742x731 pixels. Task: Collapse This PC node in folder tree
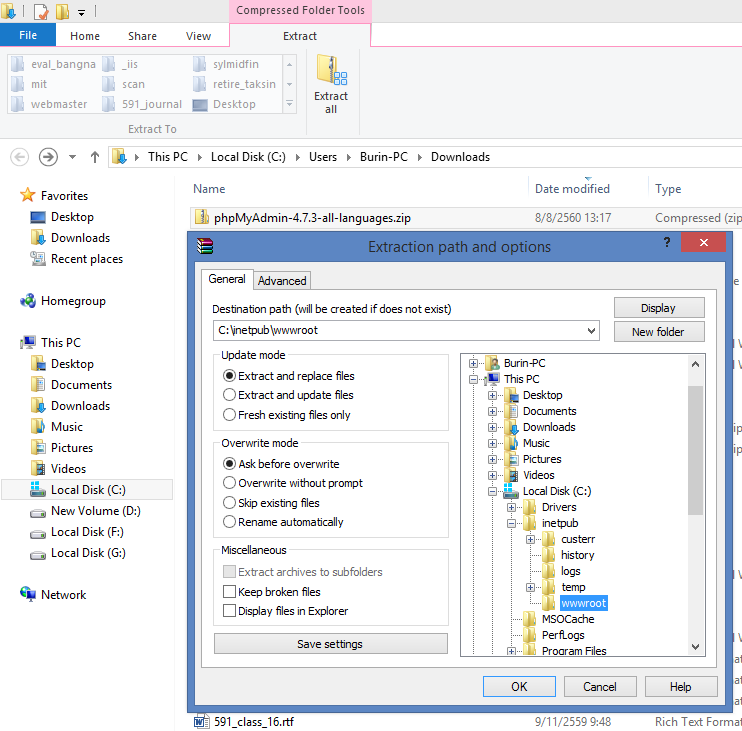point(473,379)
